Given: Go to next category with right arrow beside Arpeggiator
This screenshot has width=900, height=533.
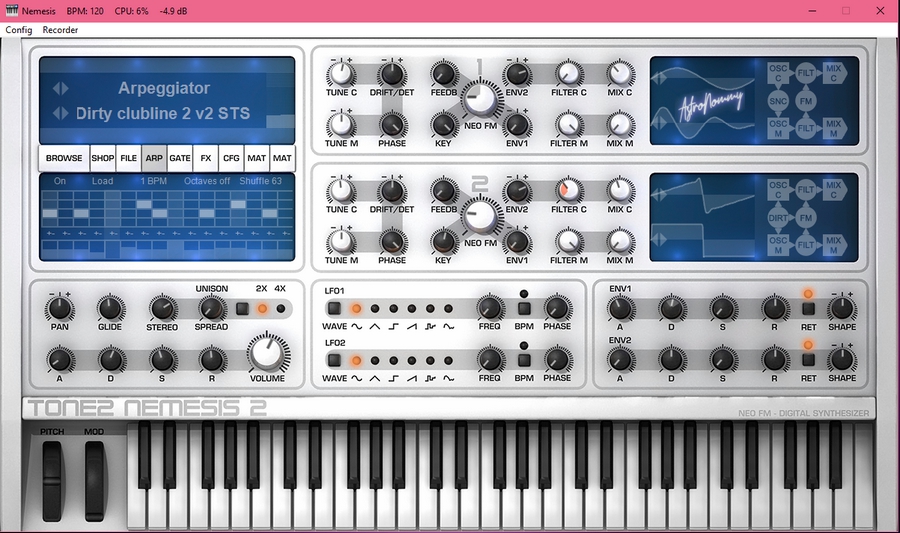Looking at the screenshot, I should [x=65, y=88].
